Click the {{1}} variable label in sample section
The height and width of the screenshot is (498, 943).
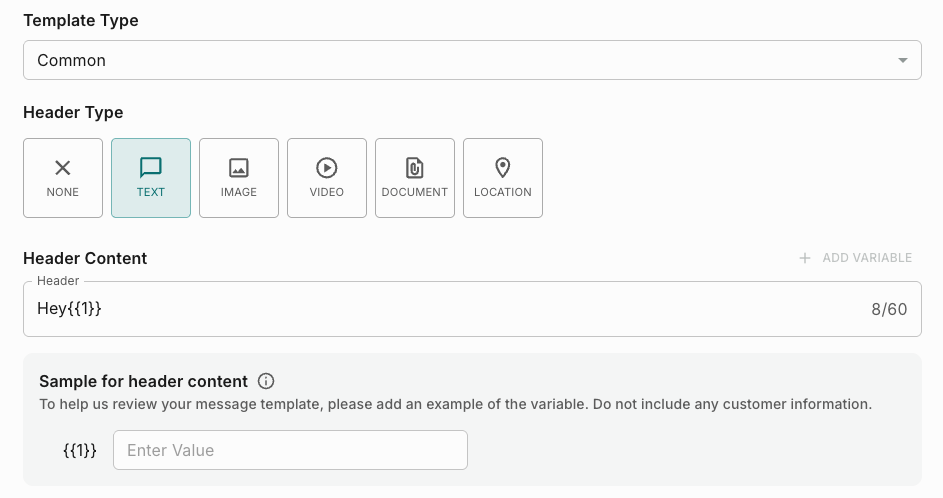80,450
